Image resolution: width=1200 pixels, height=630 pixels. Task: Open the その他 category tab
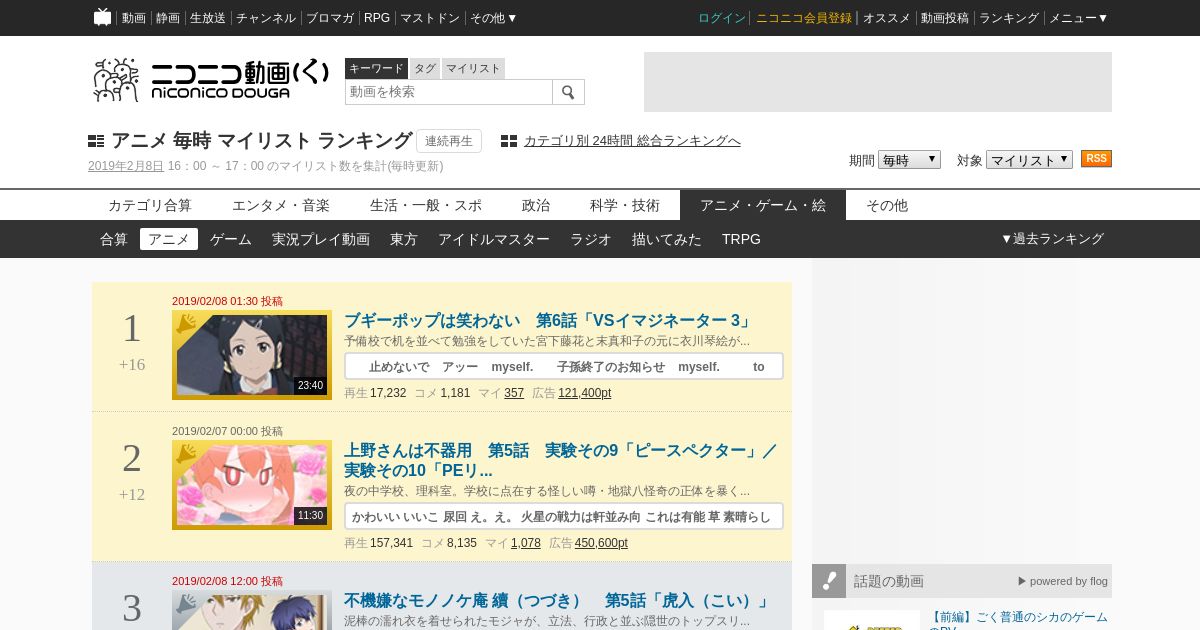pyautogui.click(x=887, y=205)
